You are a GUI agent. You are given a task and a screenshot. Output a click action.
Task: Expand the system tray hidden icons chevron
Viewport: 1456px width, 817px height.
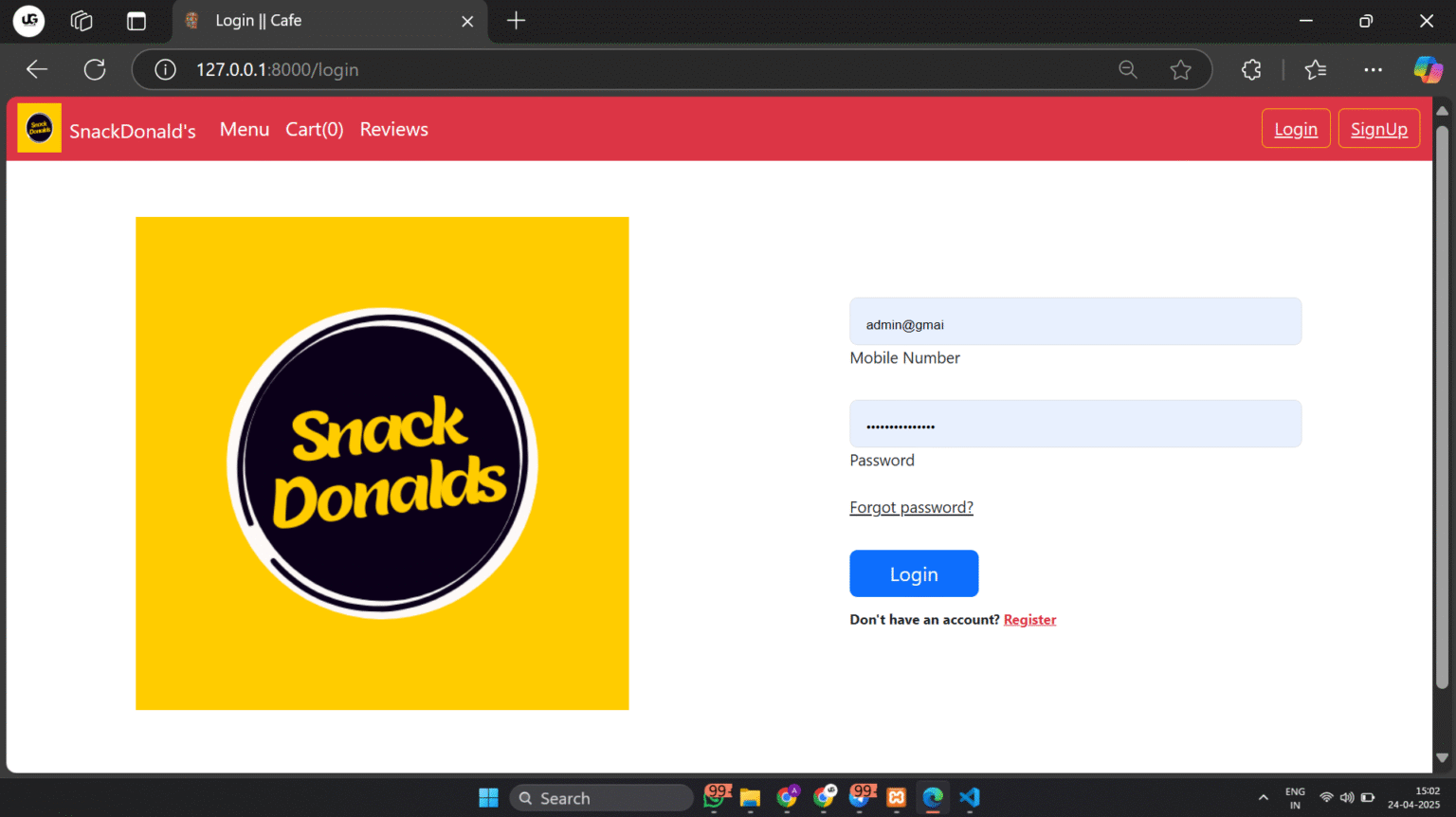[1264, 797]
